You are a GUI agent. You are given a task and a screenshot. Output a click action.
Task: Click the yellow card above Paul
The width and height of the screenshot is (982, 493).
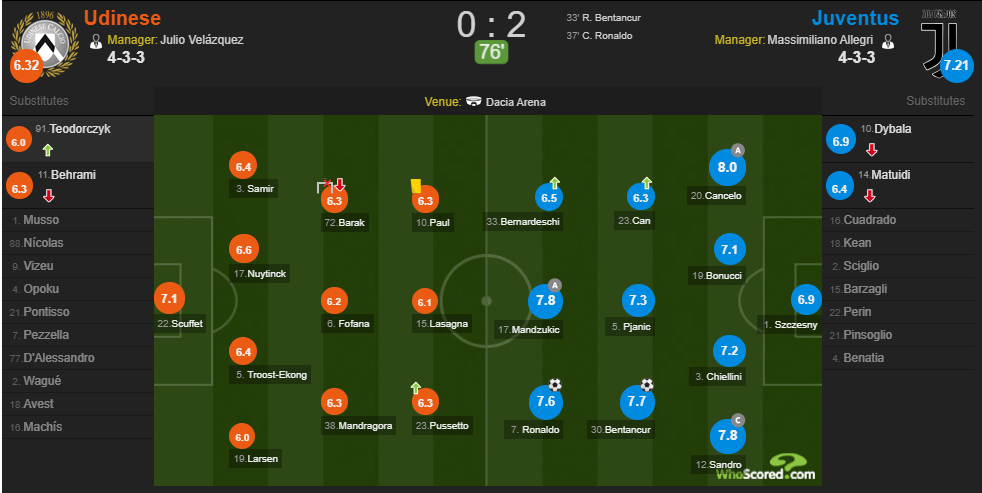click(415, 186)
